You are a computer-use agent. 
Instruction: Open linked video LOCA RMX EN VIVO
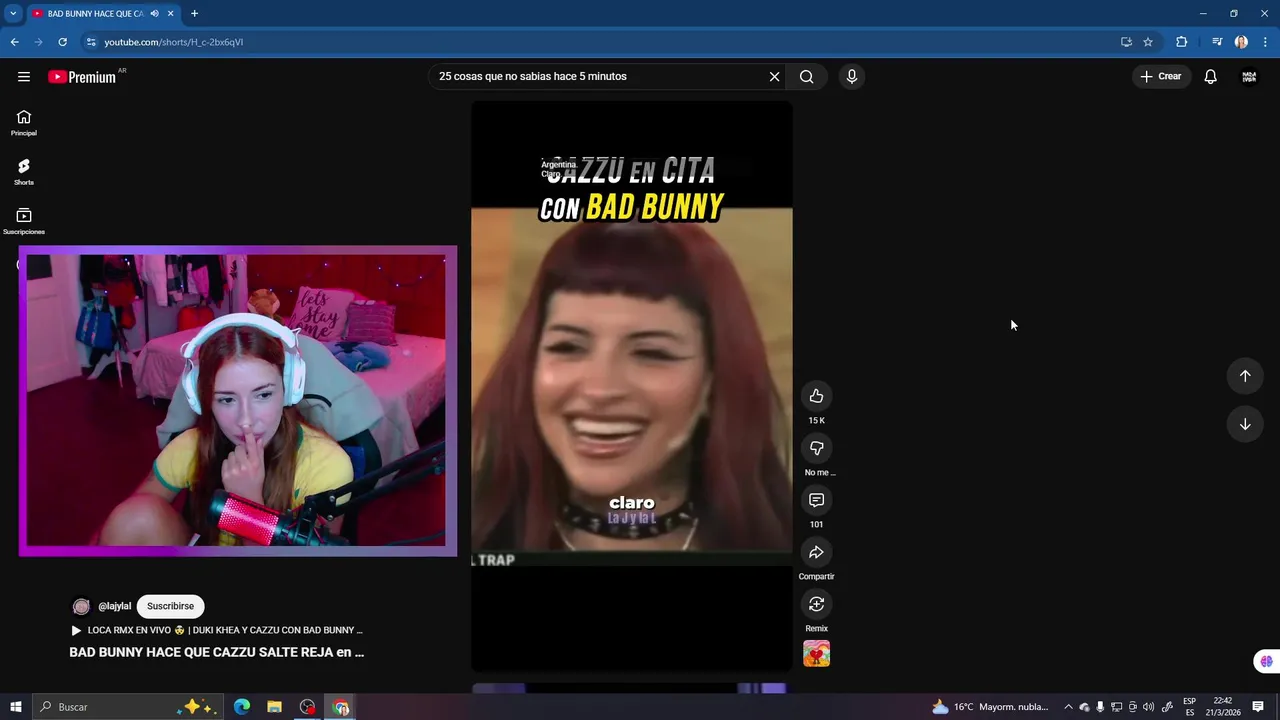click(216, 630)
